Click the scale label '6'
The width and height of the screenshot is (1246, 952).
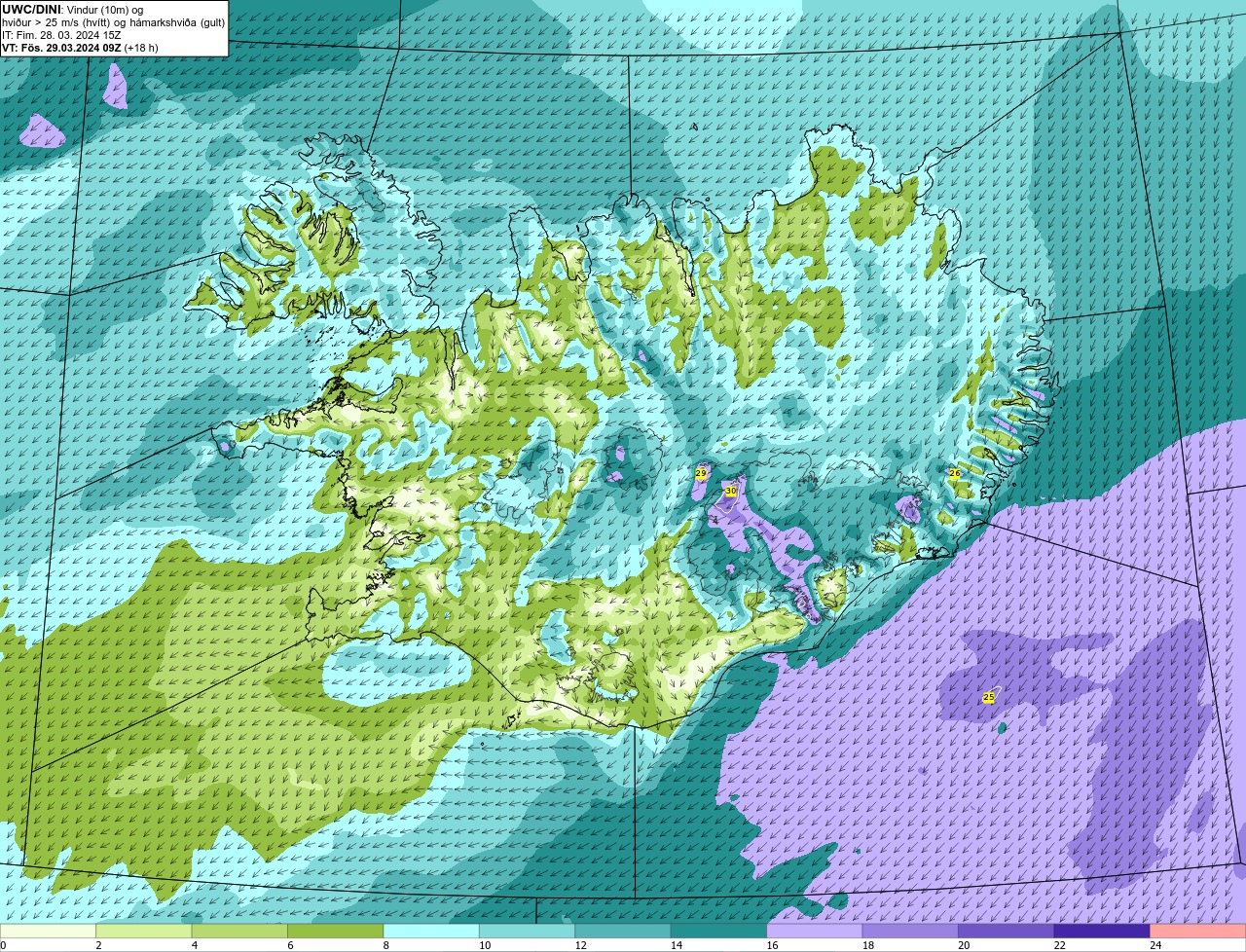tap(290, 945)
